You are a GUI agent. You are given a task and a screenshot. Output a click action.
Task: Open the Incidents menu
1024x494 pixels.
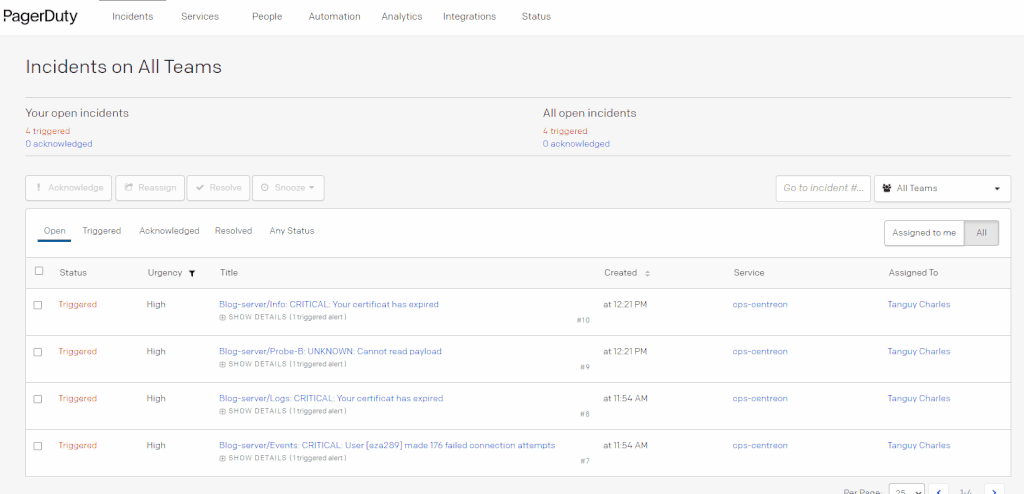133,17
